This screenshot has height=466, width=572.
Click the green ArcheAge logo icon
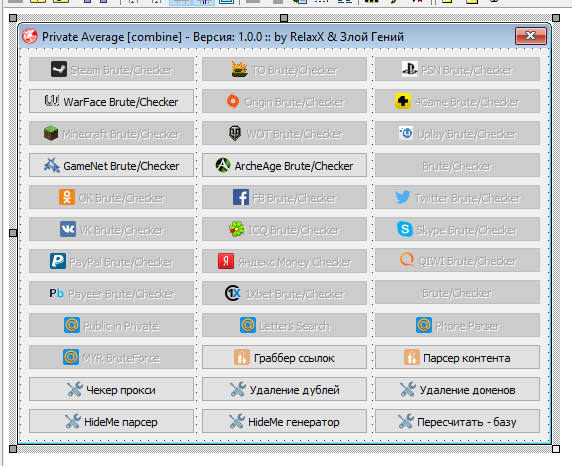tap(223, 165)
